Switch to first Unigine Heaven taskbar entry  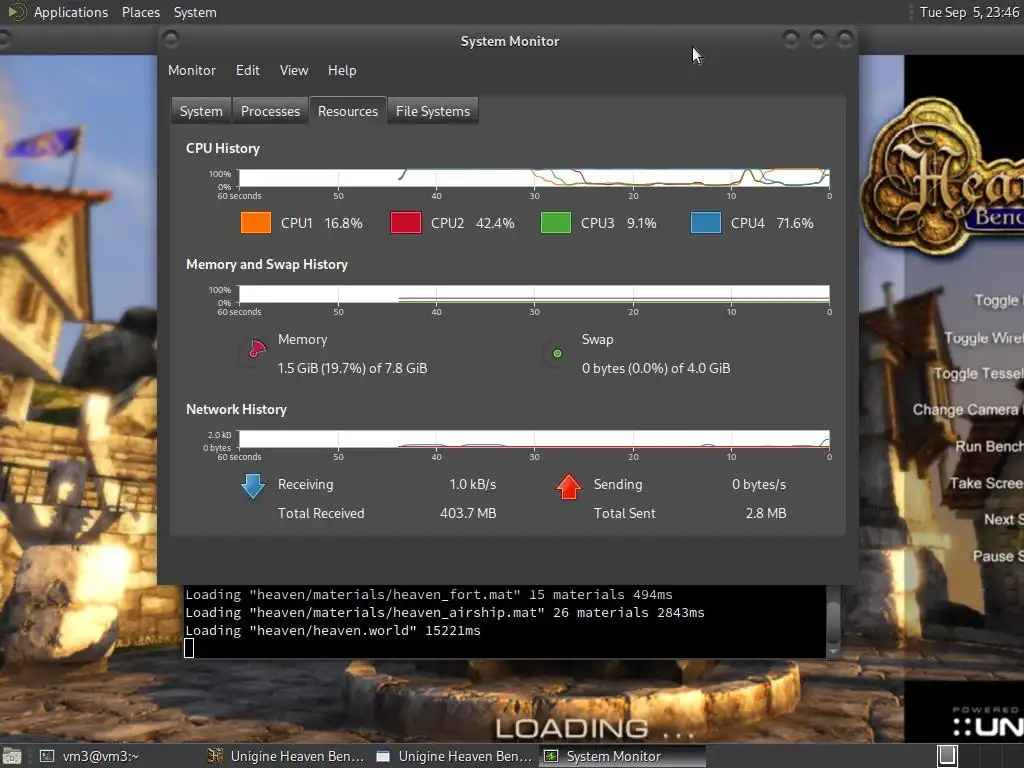coord(286,756)
